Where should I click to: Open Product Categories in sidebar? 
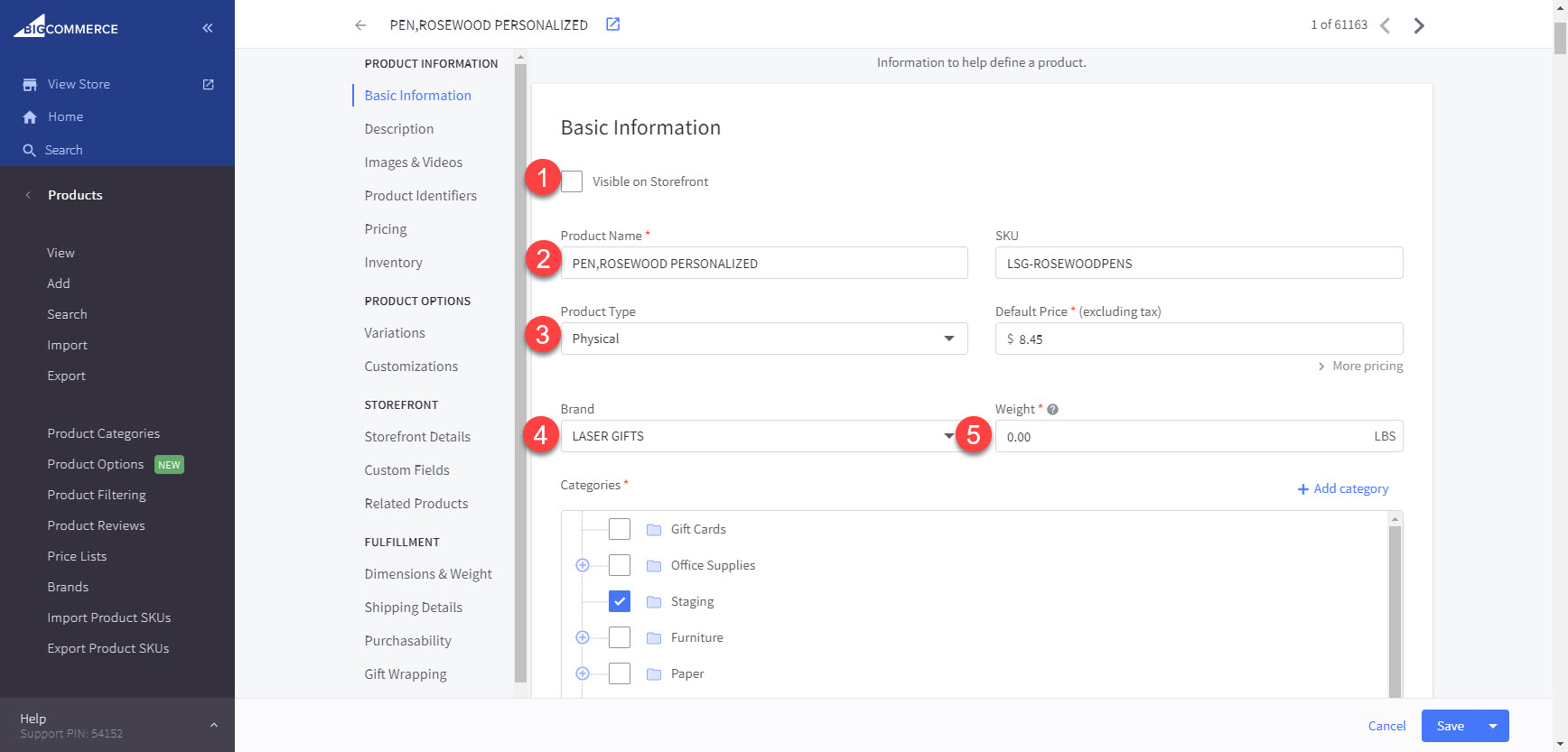[103, 433]
